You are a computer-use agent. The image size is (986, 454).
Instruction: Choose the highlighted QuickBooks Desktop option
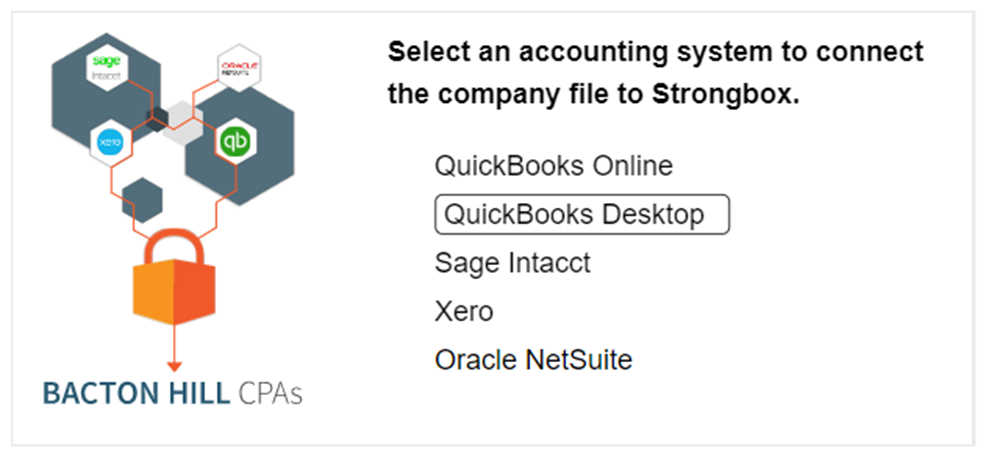coord(581,214)
